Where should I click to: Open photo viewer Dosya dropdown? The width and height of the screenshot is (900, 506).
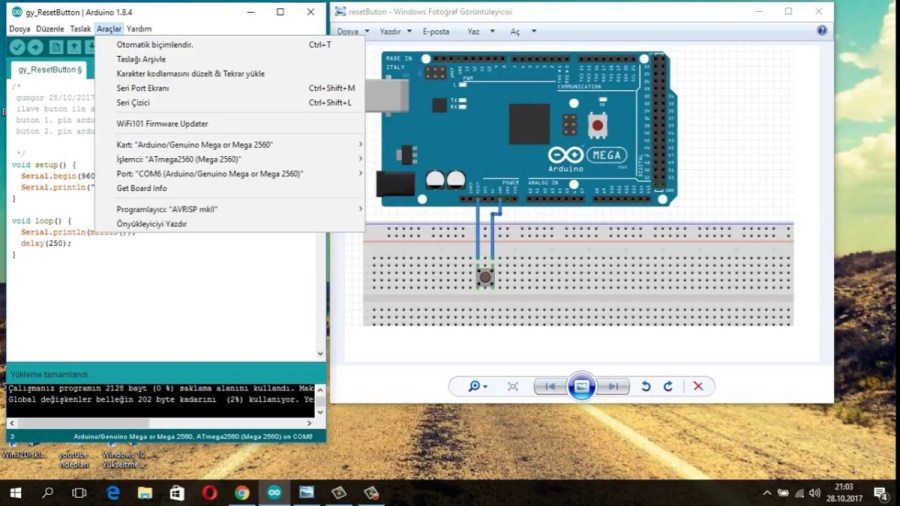tap(352, 31)
